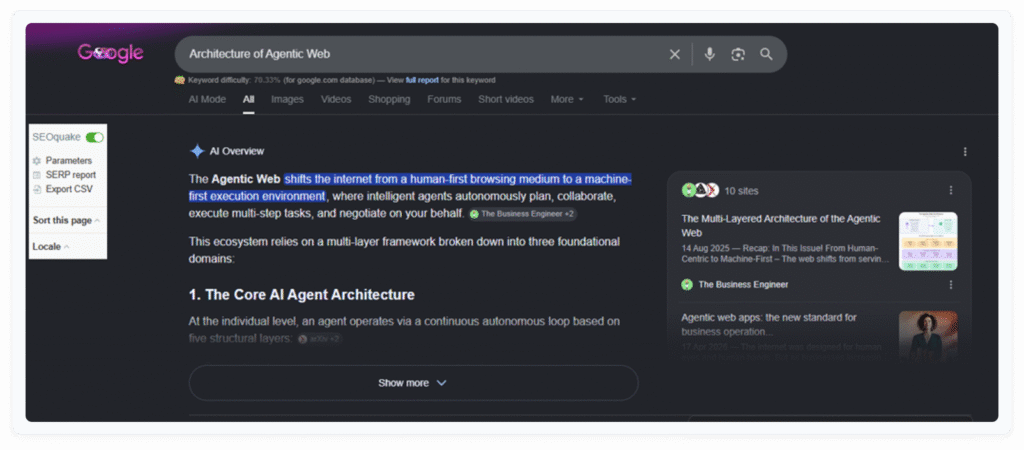
Task: Switch to Shopping tab
Action: (389, 99)
